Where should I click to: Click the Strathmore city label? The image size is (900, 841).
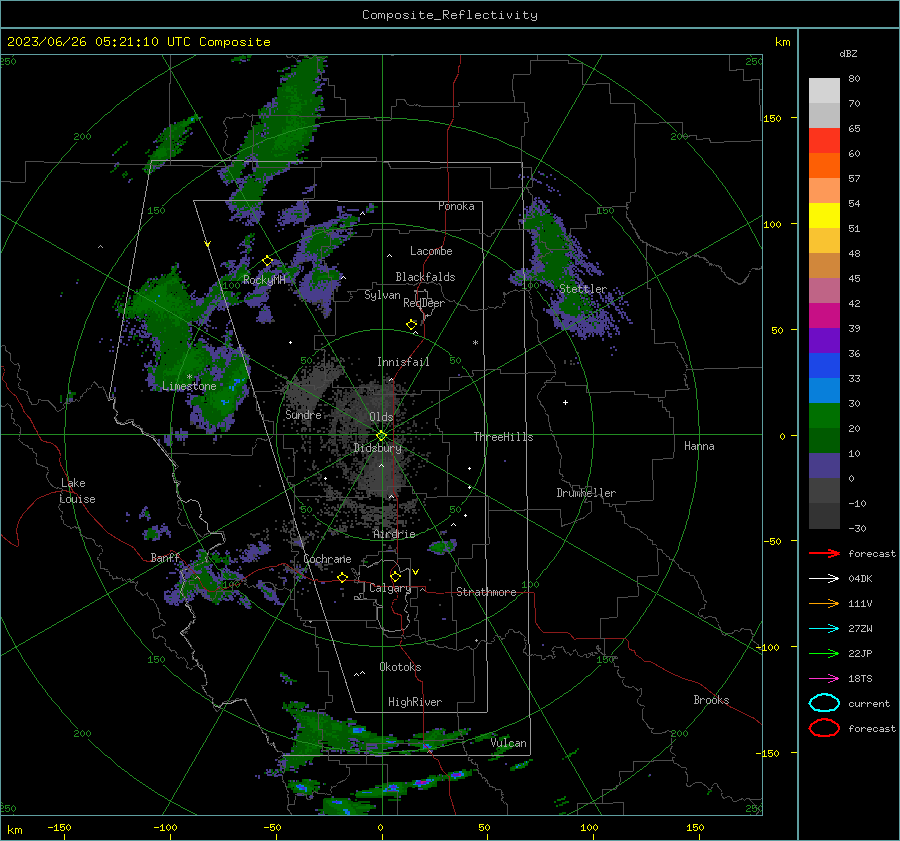486,592
